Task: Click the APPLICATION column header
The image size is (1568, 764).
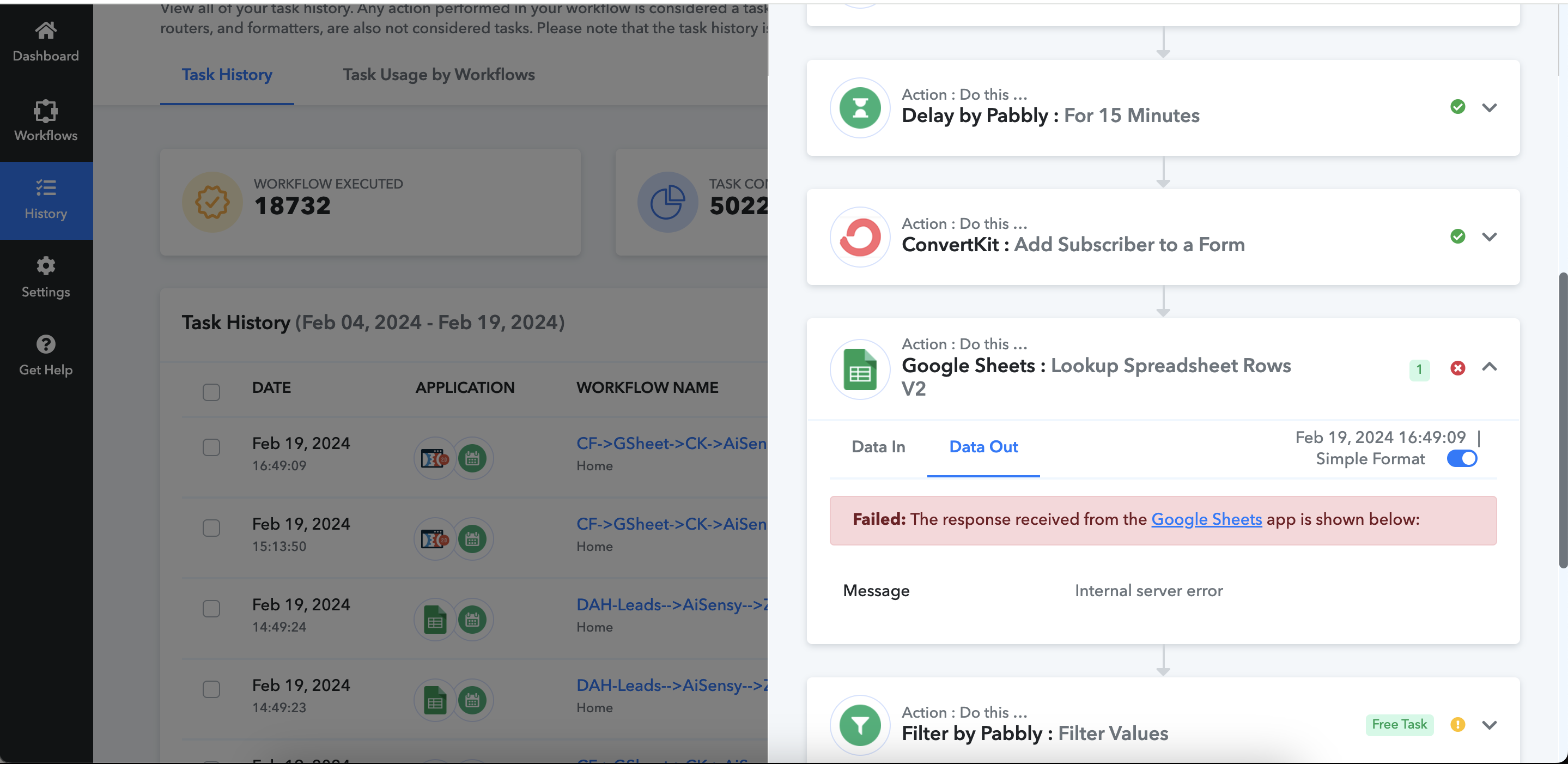Action: click(x=464, y=387)
